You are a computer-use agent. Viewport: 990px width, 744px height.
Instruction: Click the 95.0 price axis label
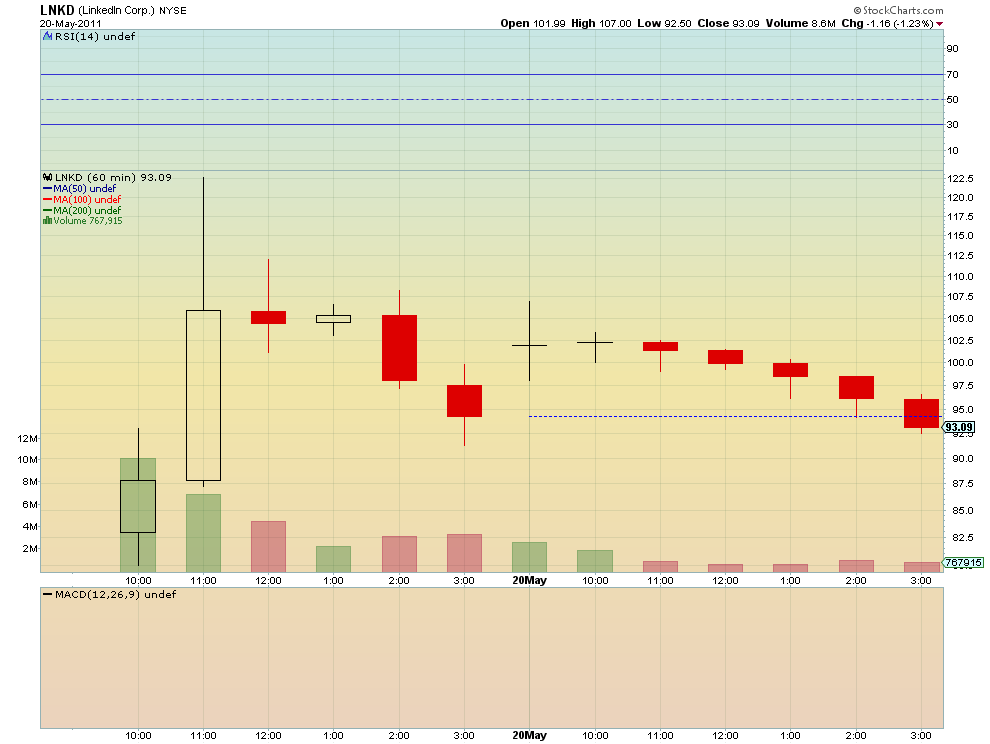pyautogui.click(x=963, y=410)
